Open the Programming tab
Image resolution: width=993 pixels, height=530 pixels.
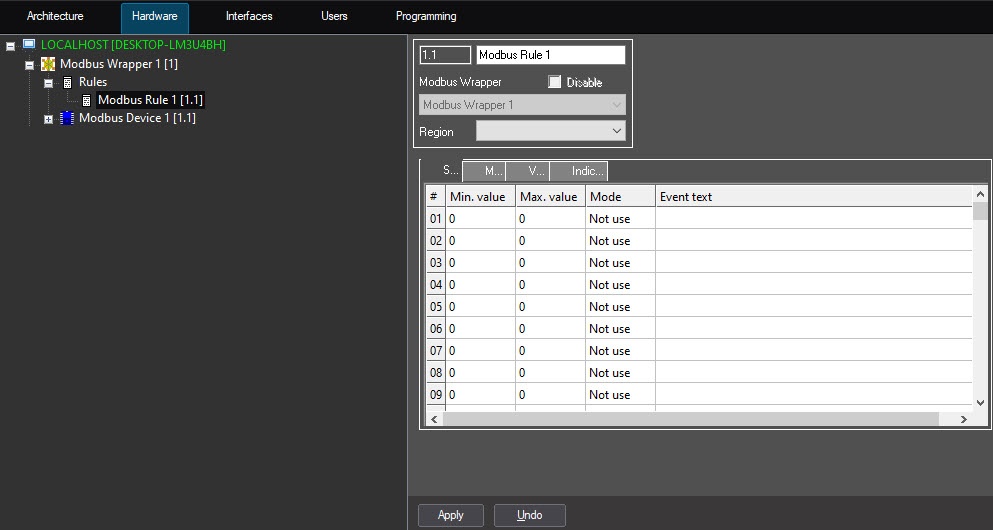[x=426, y=16]
